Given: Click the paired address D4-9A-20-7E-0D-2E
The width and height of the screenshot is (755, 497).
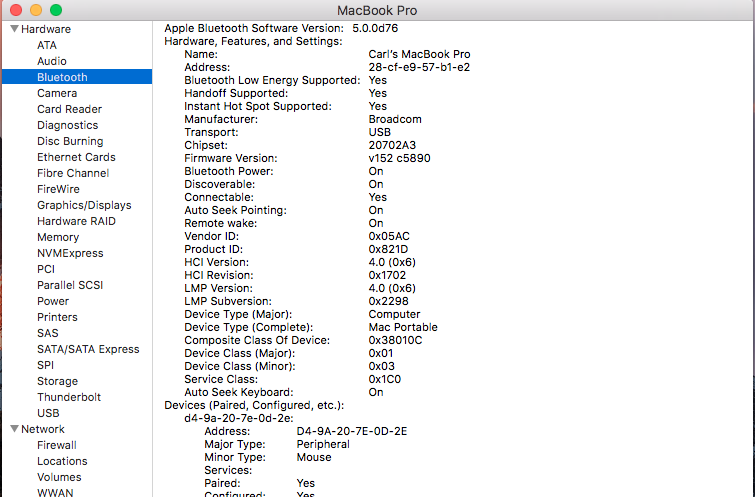Looking at the screenshot, I should [x=352, y=431].
